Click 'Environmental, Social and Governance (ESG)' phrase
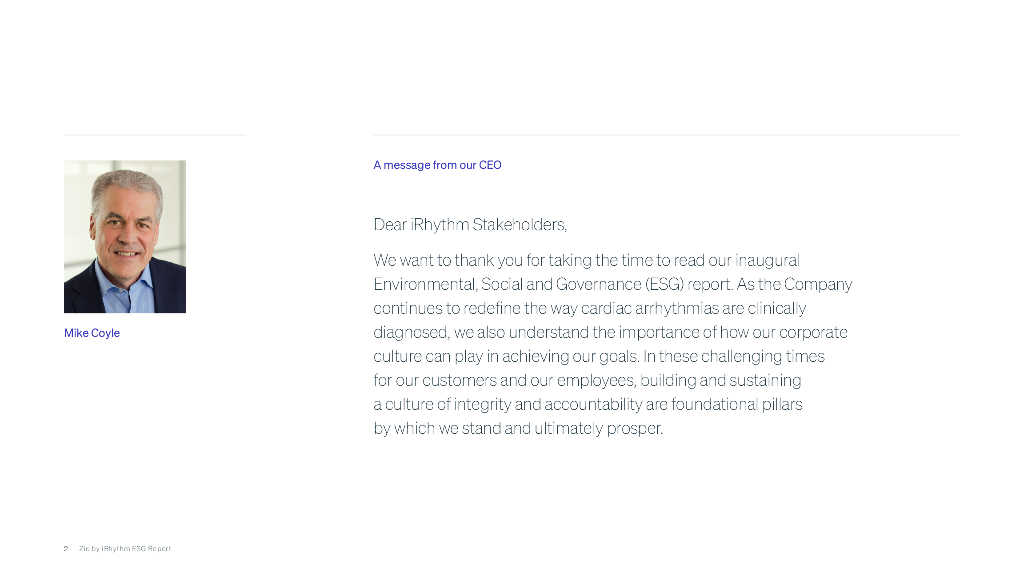The width and height of the screenshot is (1024, 576). click(529, 284)
